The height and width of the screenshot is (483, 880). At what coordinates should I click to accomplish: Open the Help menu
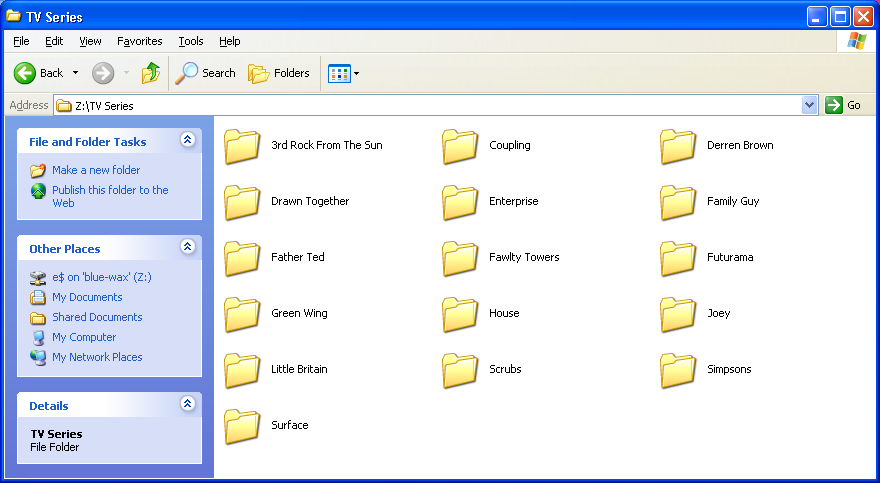tap(230, 41)
